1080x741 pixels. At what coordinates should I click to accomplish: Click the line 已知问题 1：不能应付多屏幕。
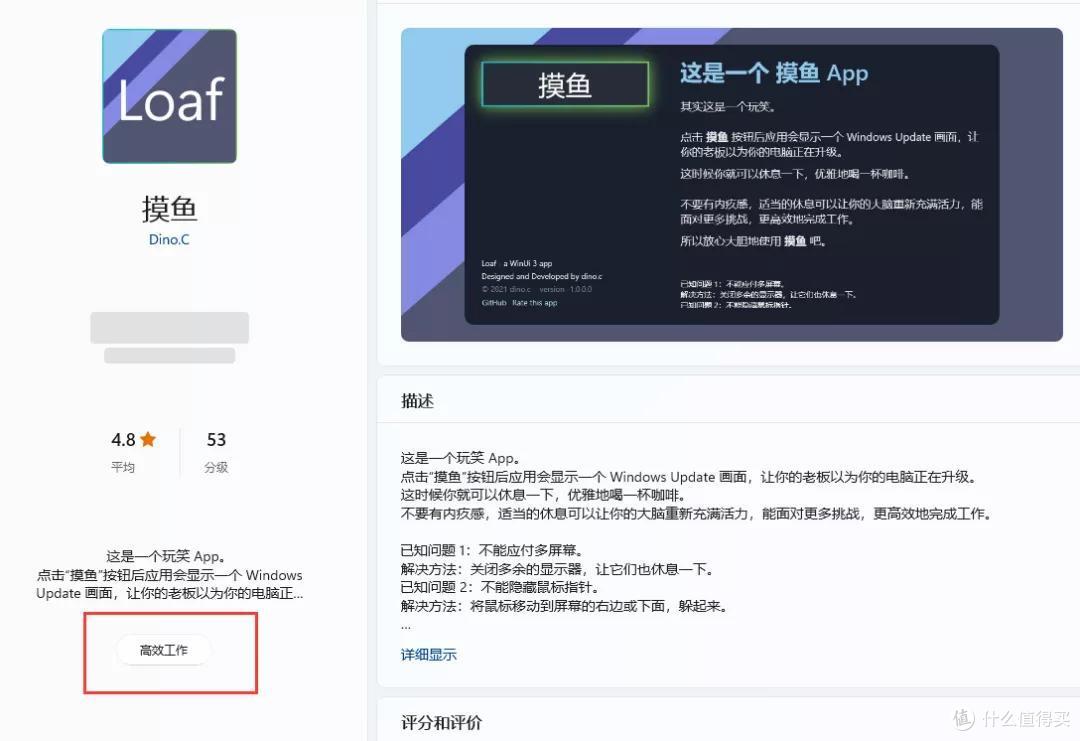[493, 550]
